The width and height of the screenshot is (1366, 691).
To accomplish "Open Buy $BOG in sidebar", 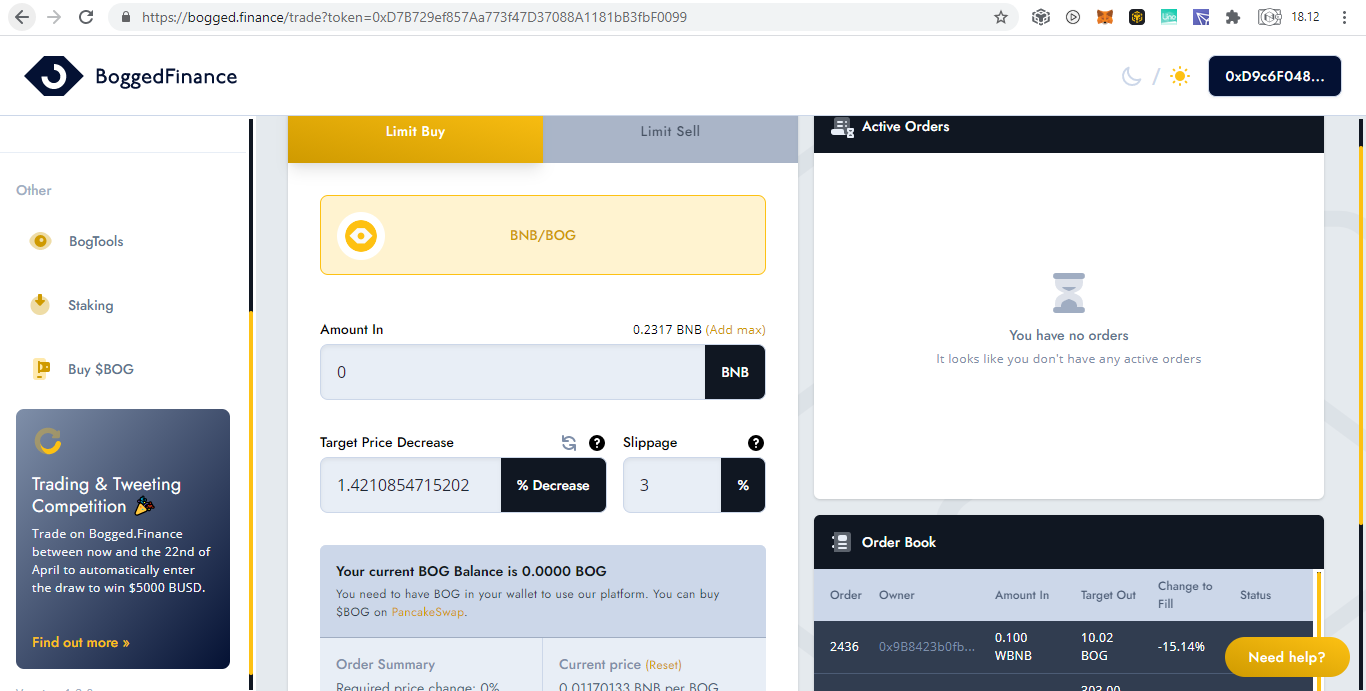I will (101, 369).
